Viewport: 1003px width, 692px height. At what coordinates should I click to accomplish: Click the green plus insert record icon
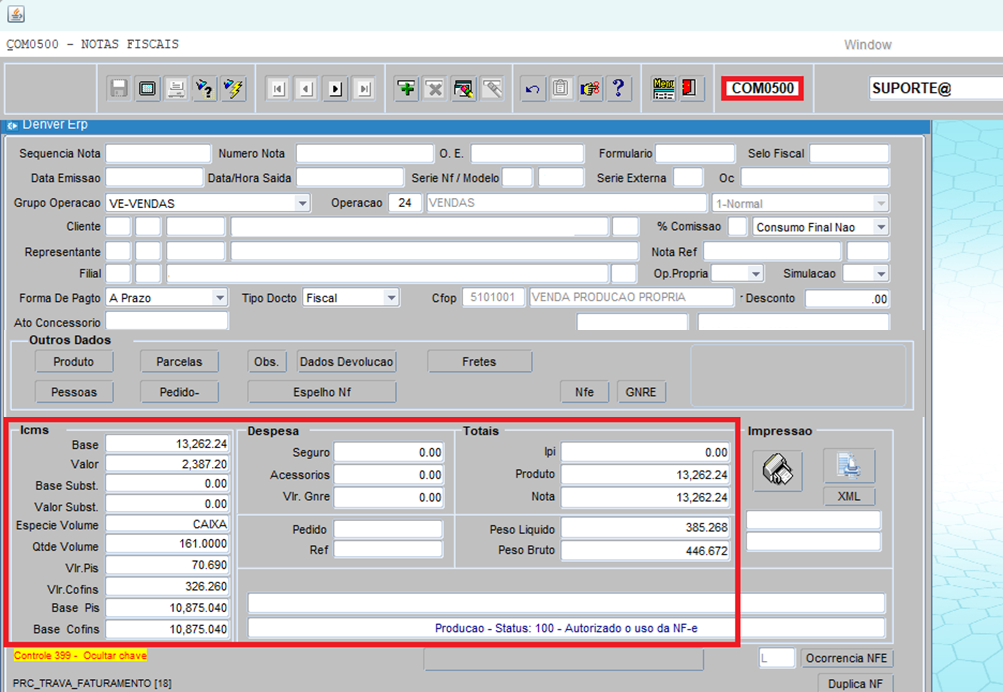(407, 89)
